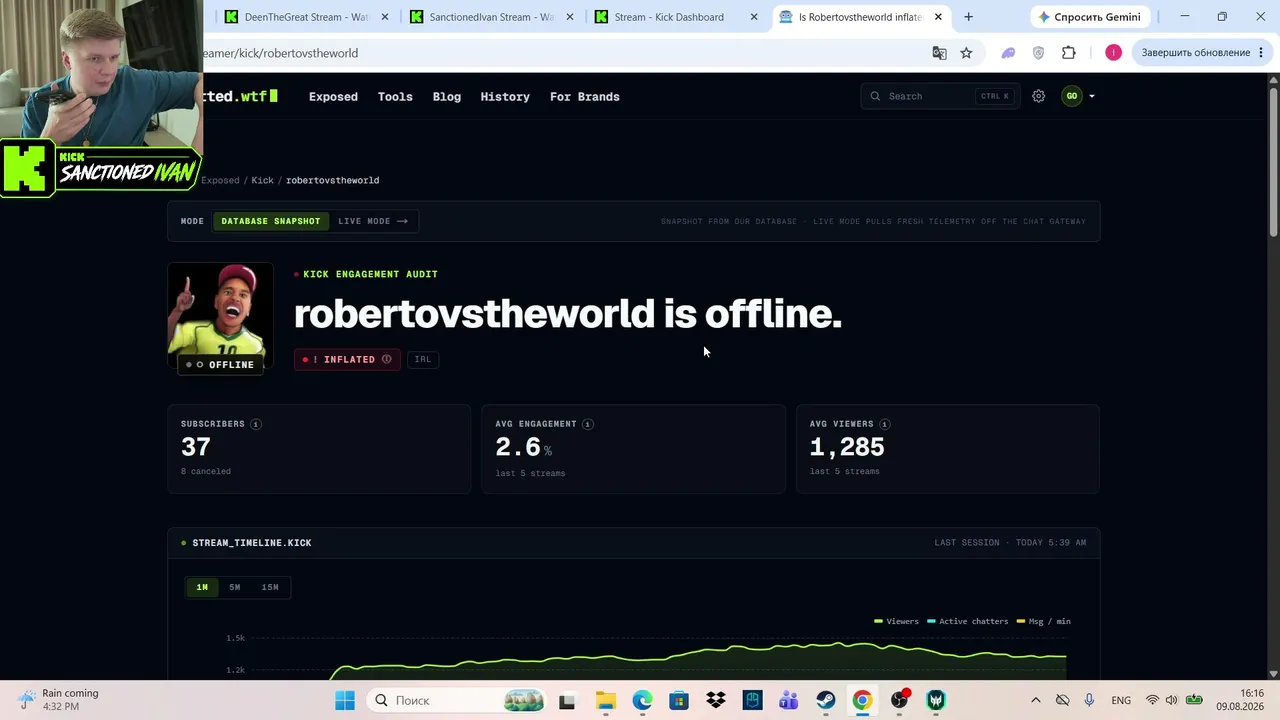Open Microsoft Teams from the taskbar
1280x720 pixels.
pos(789,700)
